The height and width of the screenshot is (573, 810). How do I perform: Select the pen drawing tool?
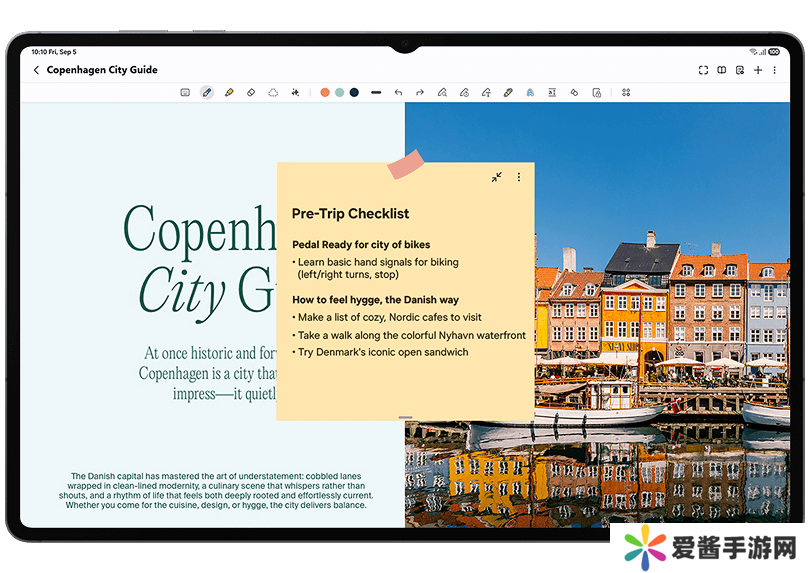(x=207, y=92)
